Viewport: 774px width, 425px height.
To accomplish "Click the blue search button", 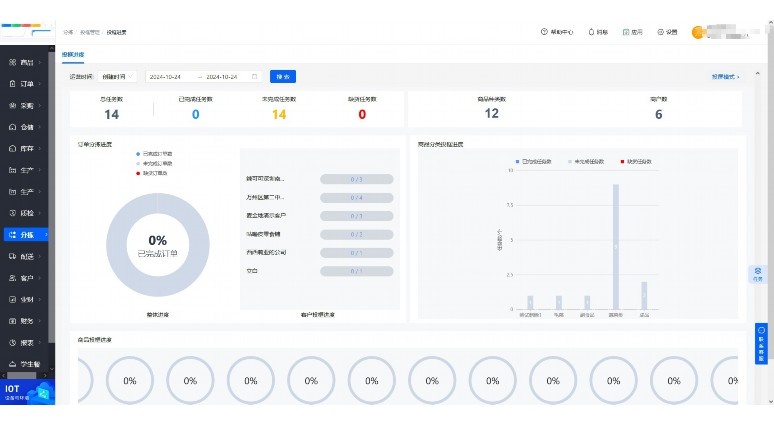I will (283, 77).
